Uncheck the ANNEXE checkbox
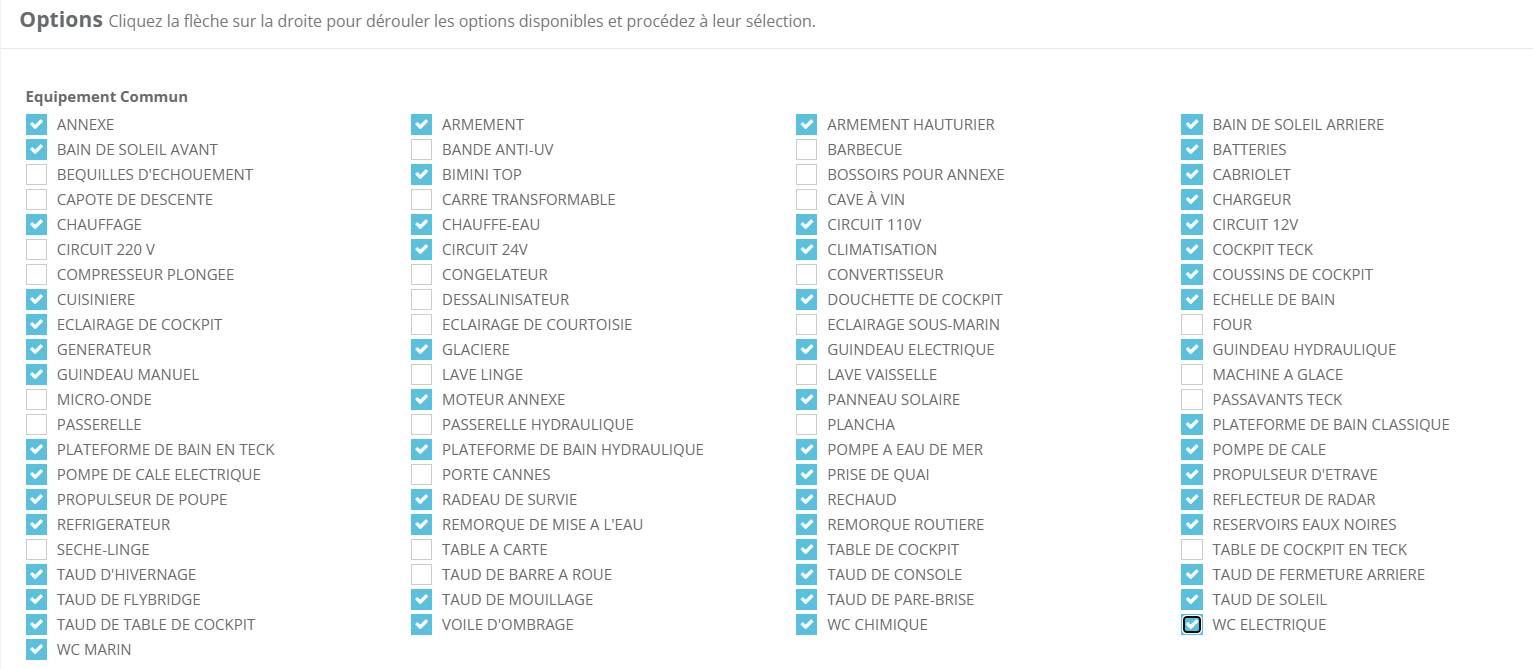This screenshot has width=1533, height=669. pos(37,125)
